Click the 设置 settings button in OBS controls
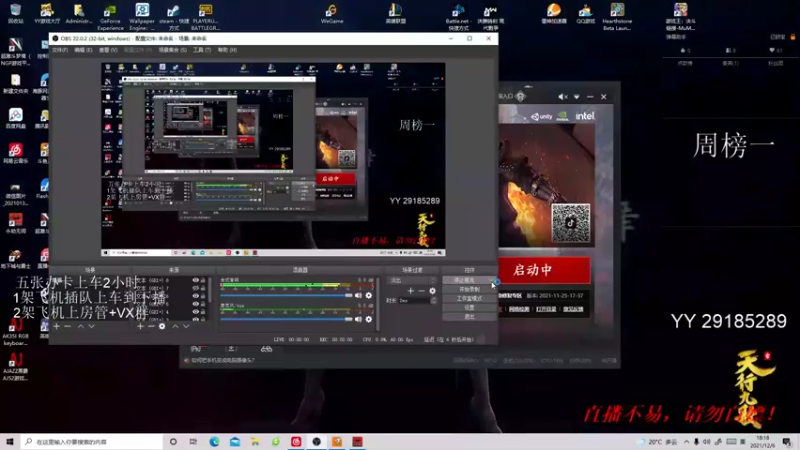 tap(469, 308)
